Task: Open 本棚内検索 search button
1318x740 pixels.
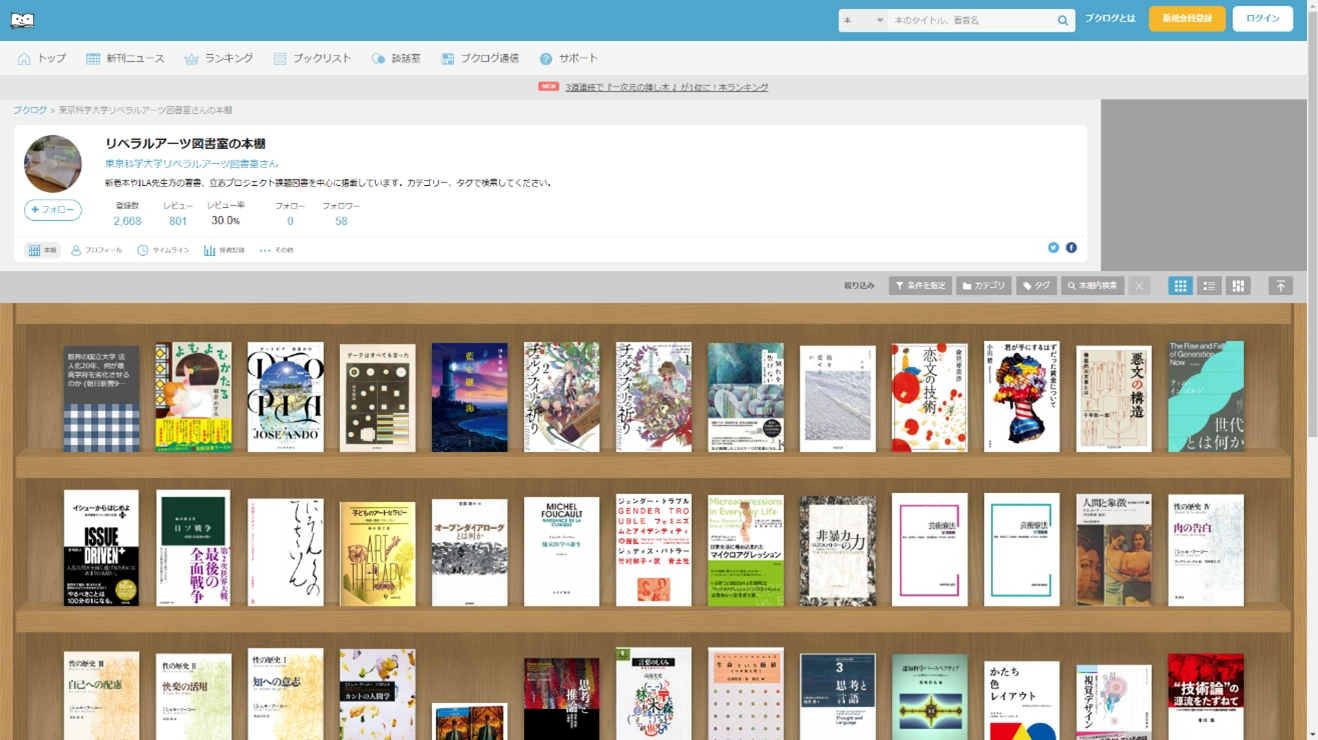Action: tap(1093, 286)
